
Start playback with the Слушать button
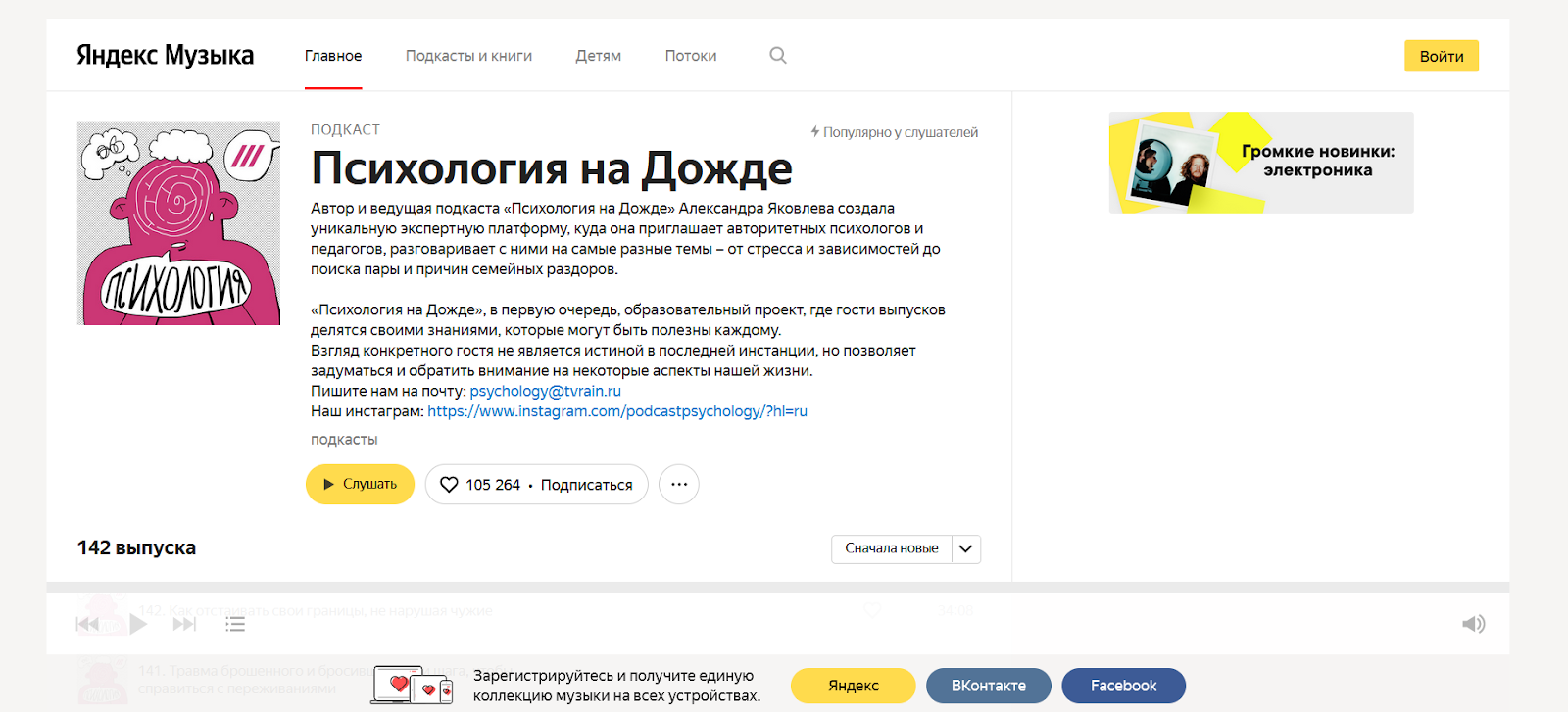[x=360, y=484]
